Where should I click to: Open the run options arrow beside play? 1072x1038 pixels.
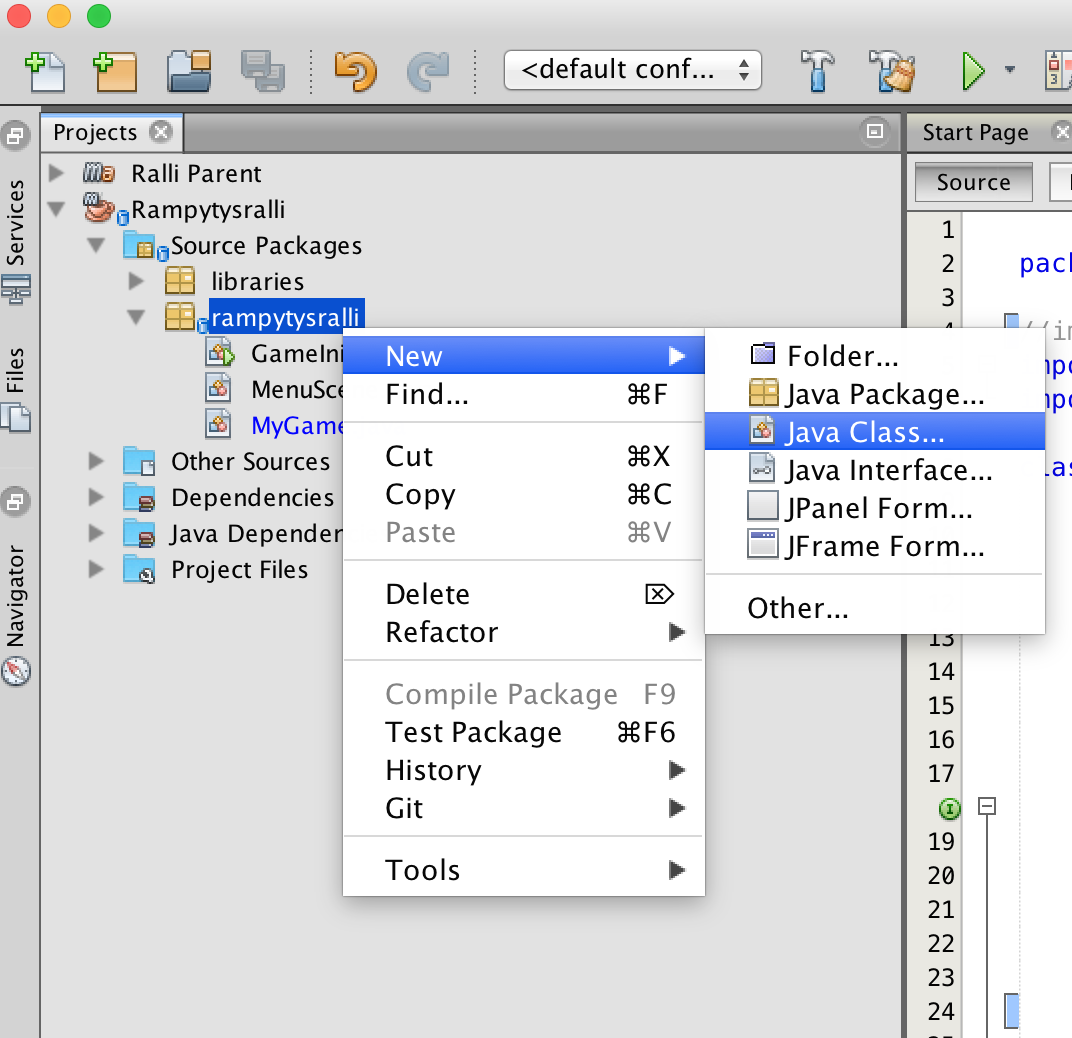coord(1010,70)
